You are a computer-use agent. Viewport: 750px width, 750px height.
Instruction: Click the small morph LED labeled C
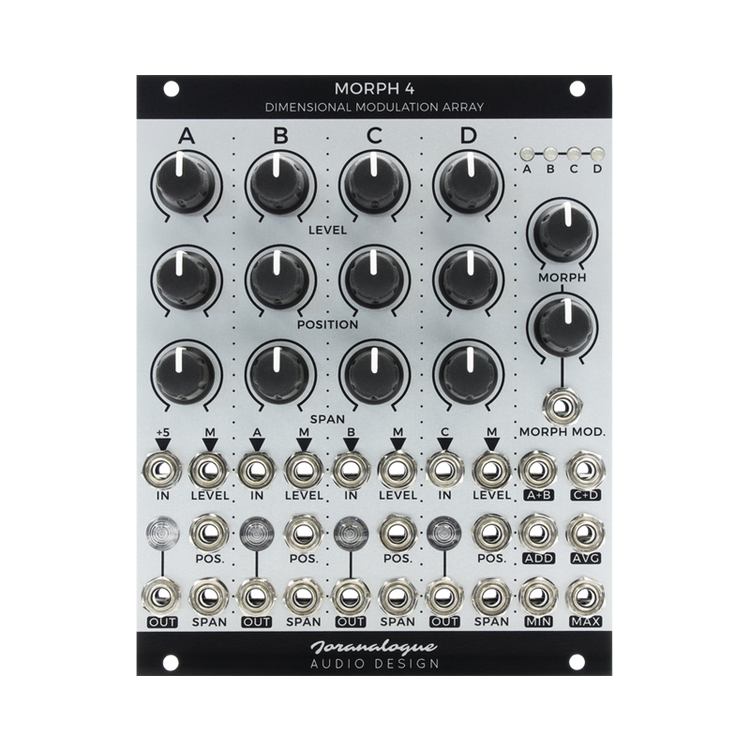click(x=574, y=154)
